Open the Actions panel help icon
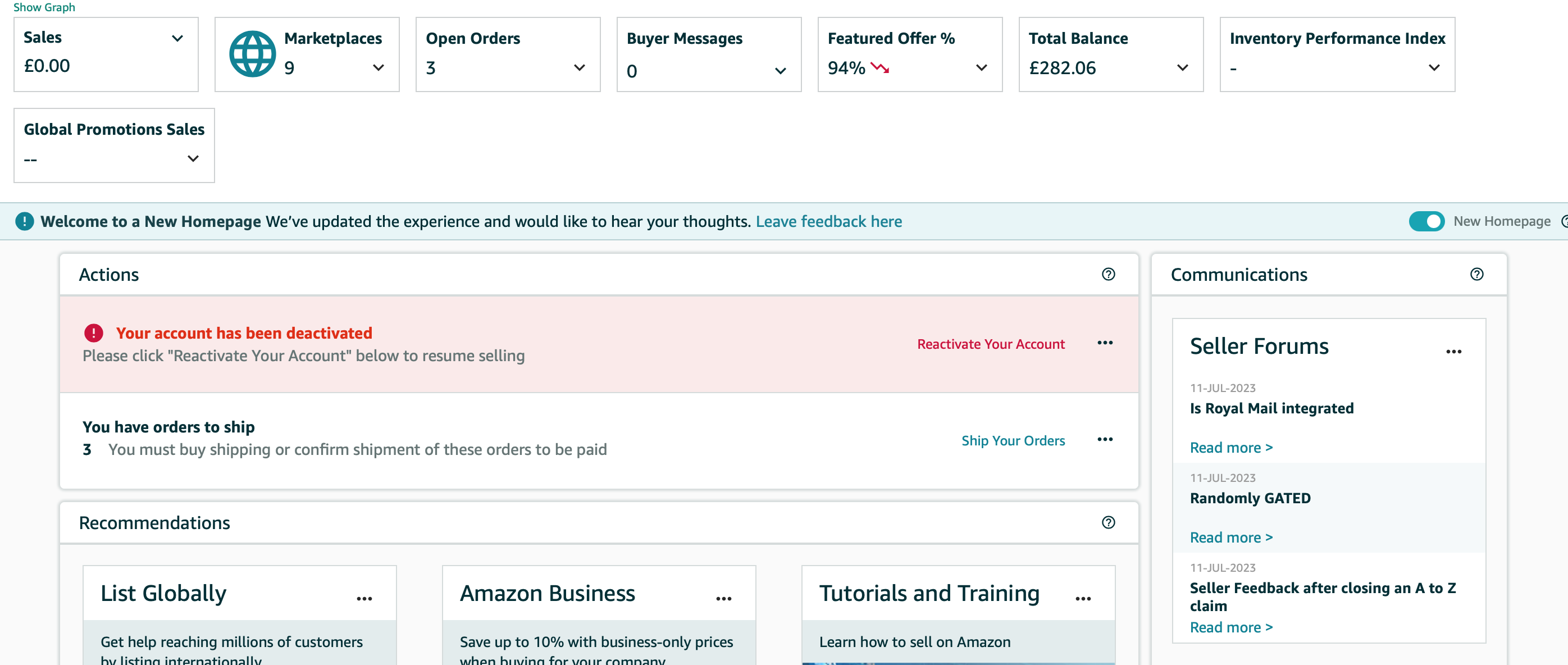The height and width of the screenshot is (665, 1568). tap(1109, 275)
